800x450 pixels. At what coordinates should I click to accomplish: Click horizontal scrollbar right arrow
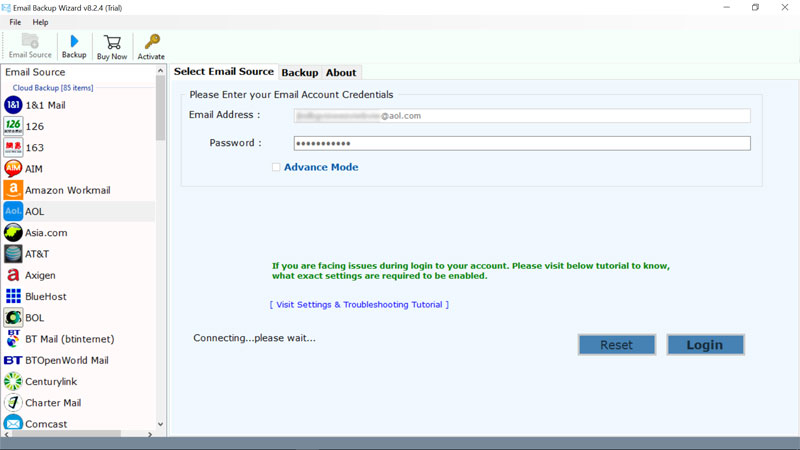(x=150, y=434)
